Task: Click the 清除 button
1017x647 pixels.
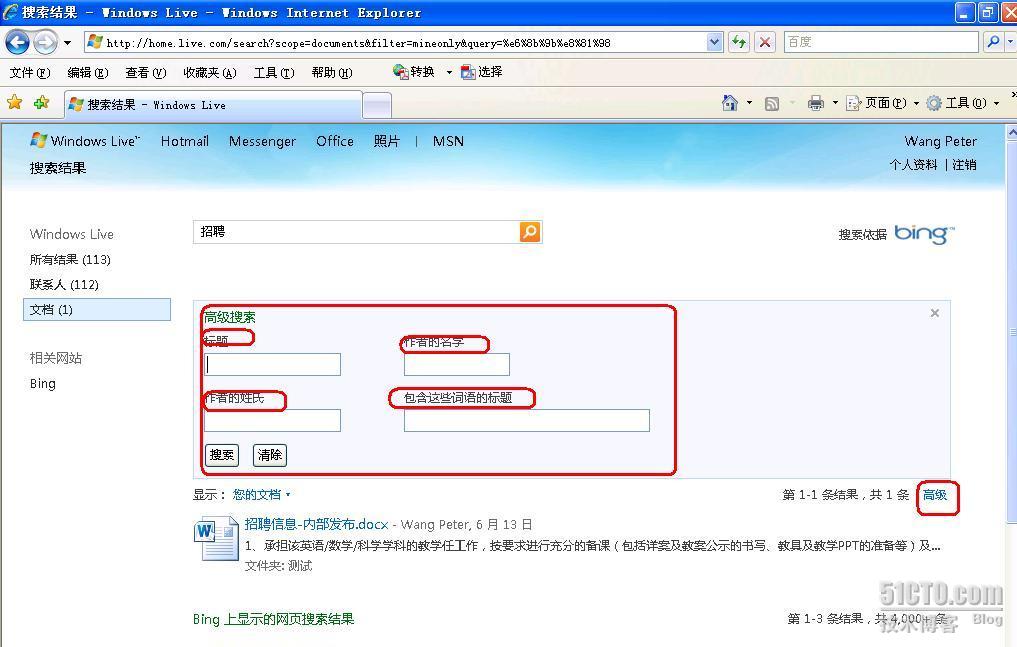Action: tap(269, 455)
